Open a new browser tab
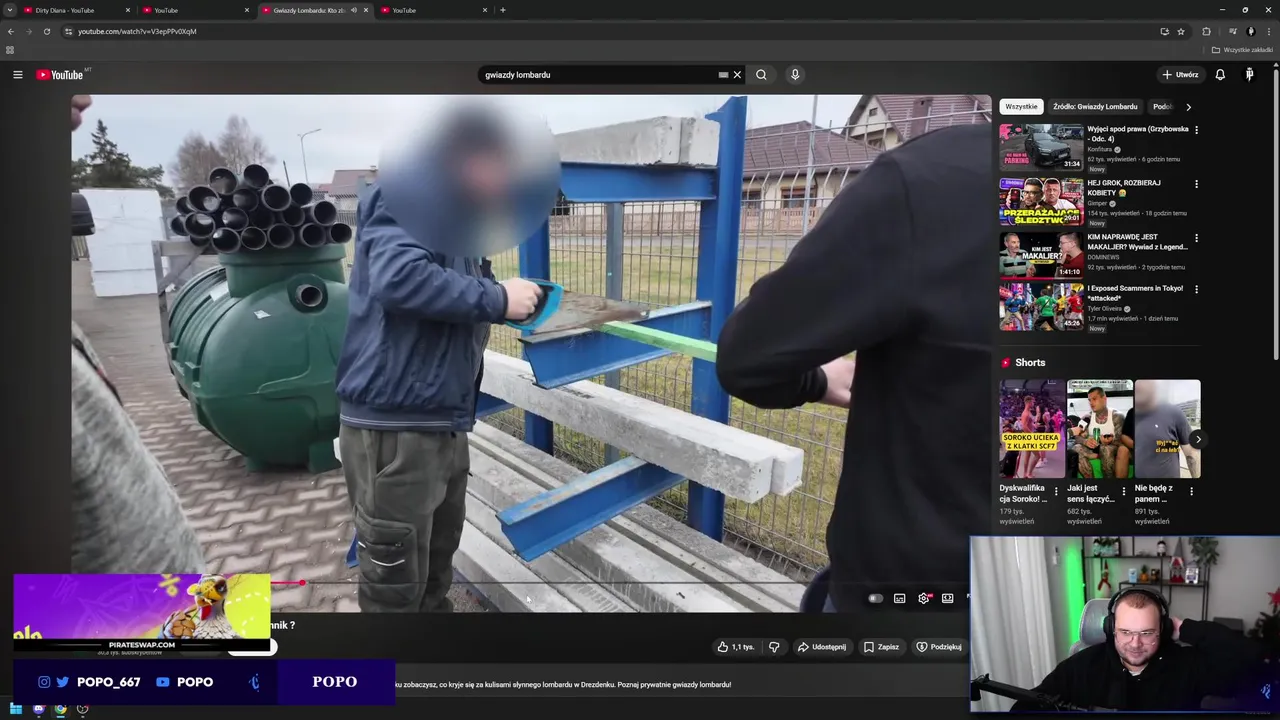Screen dimensions: 1280x720 502,10
